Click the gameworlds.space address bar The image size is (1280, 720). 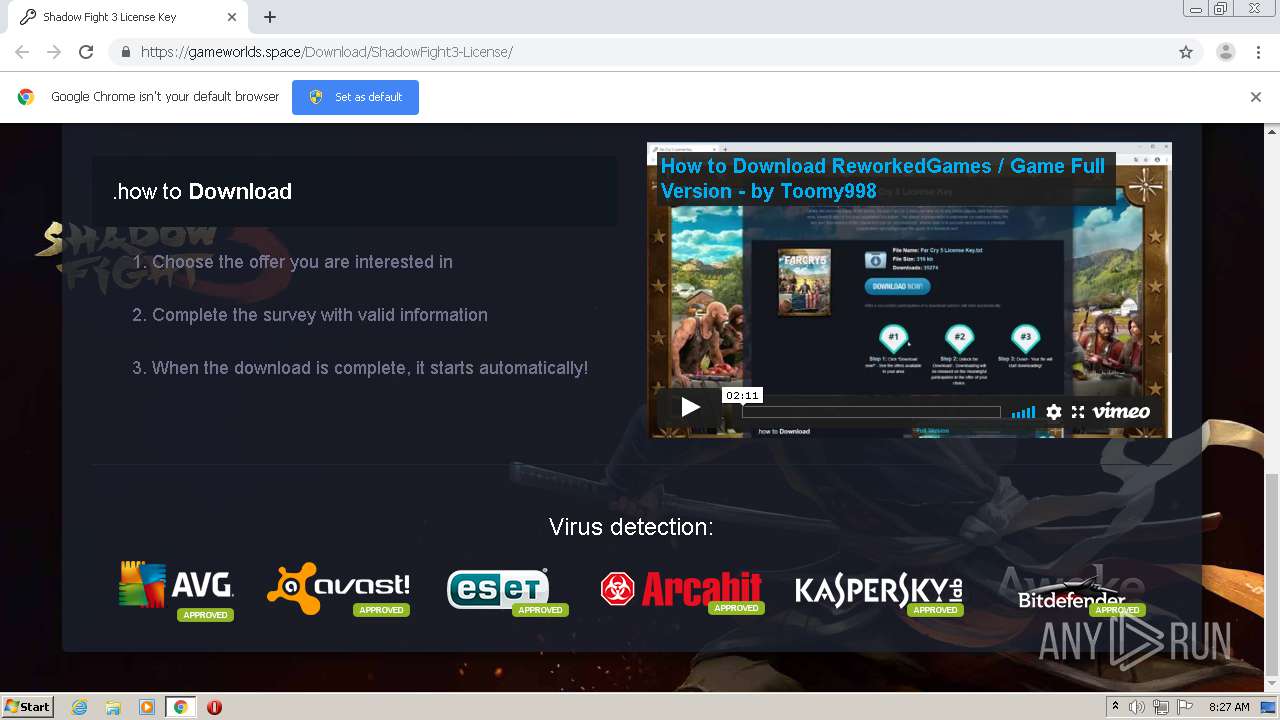click(640, 52)
